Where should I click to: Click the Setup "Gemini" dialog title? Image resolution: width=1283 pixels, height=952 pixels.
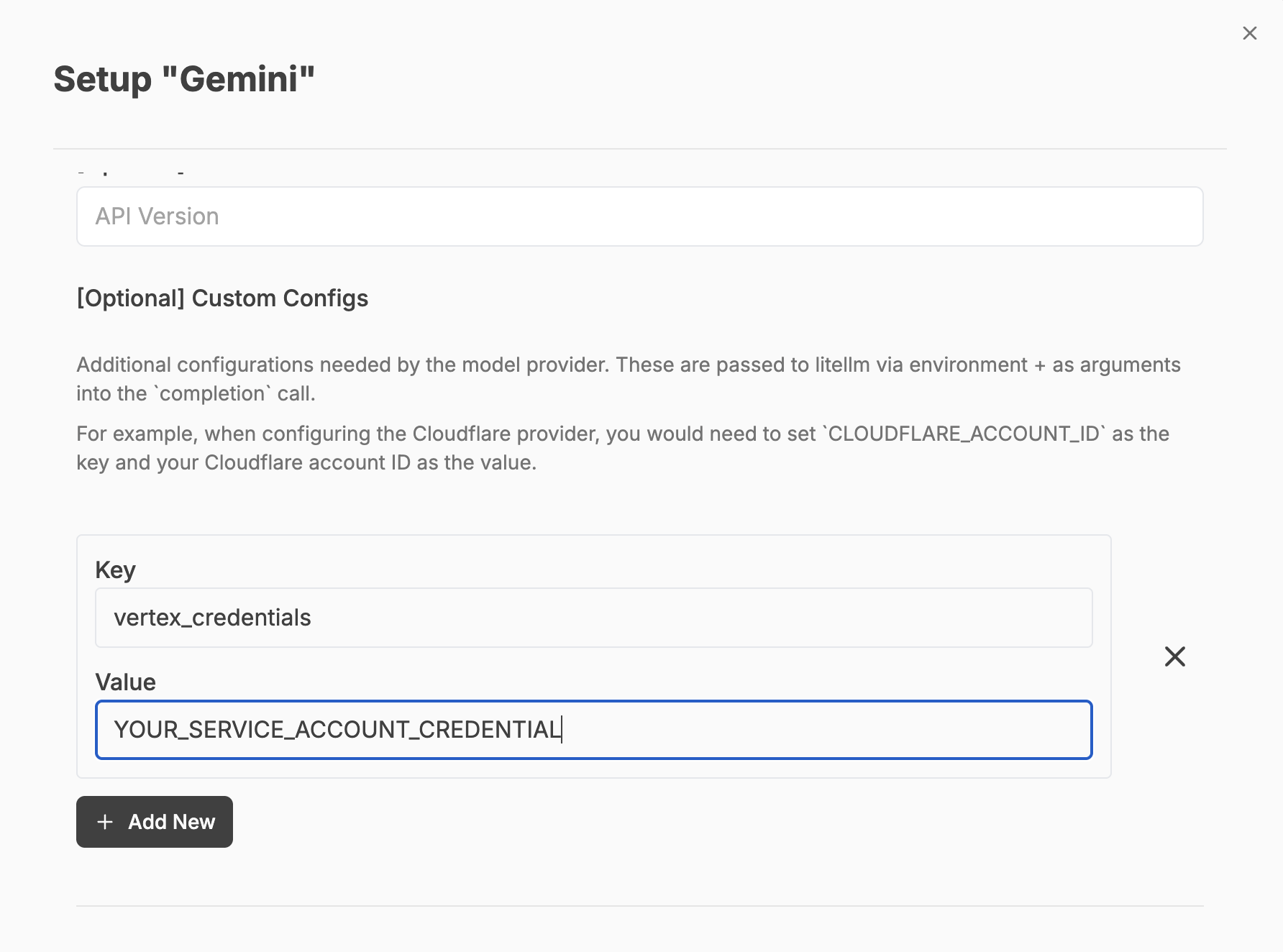click(184, 79)
